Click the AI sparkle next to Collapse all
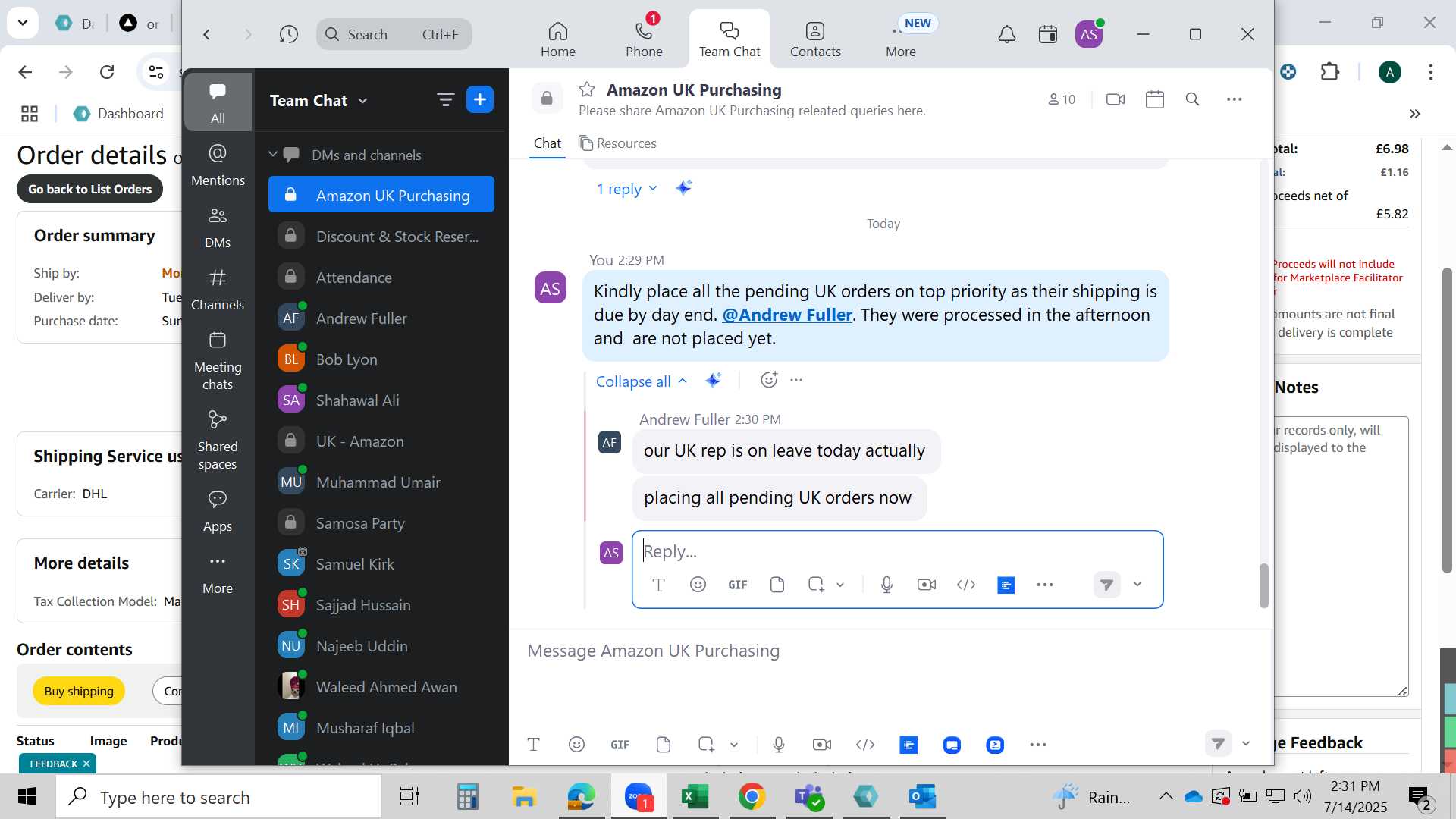 click(x=713, y=380)
